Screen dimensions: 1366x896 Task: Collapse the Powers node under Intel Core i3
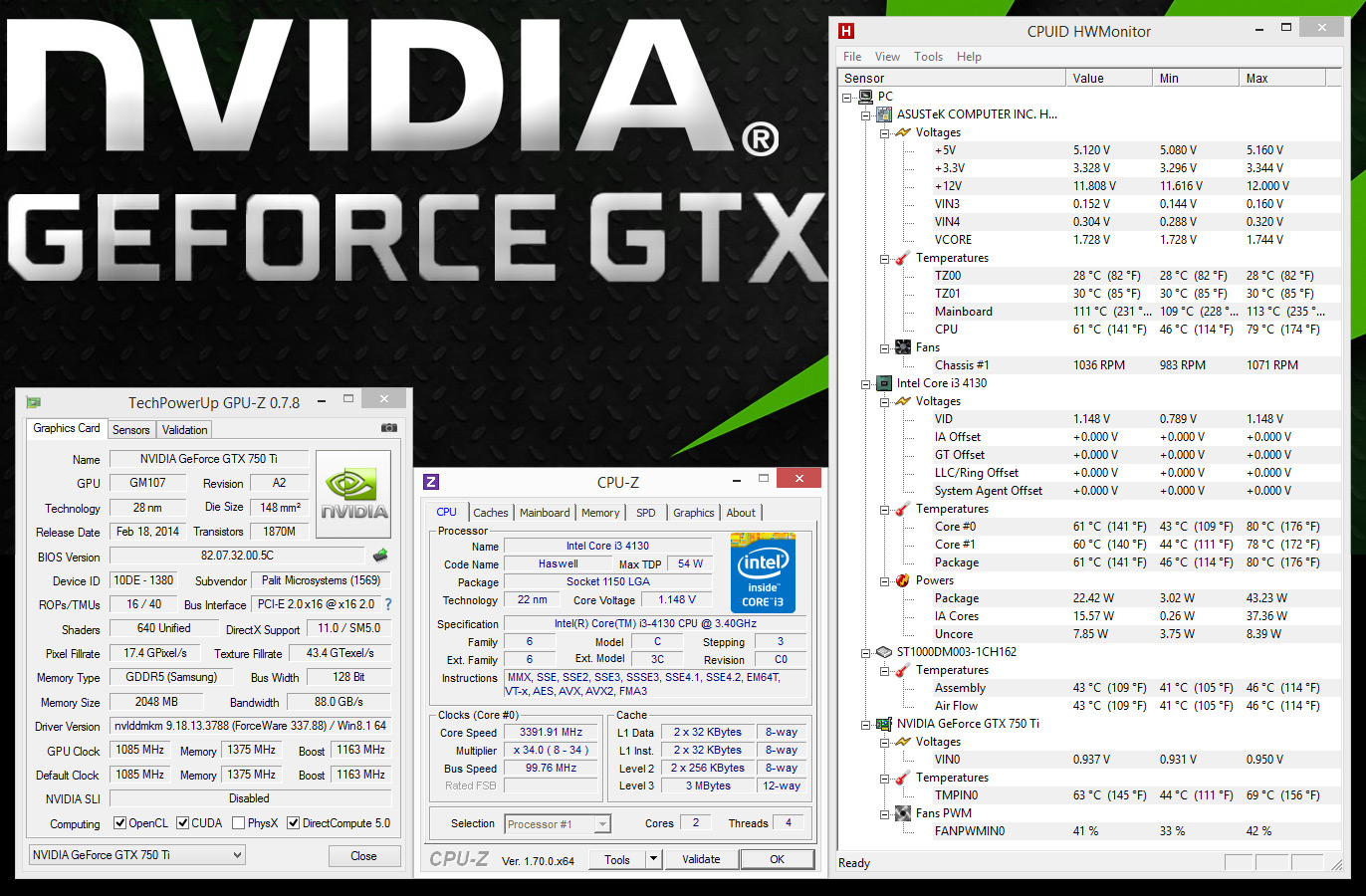[884, 580]
